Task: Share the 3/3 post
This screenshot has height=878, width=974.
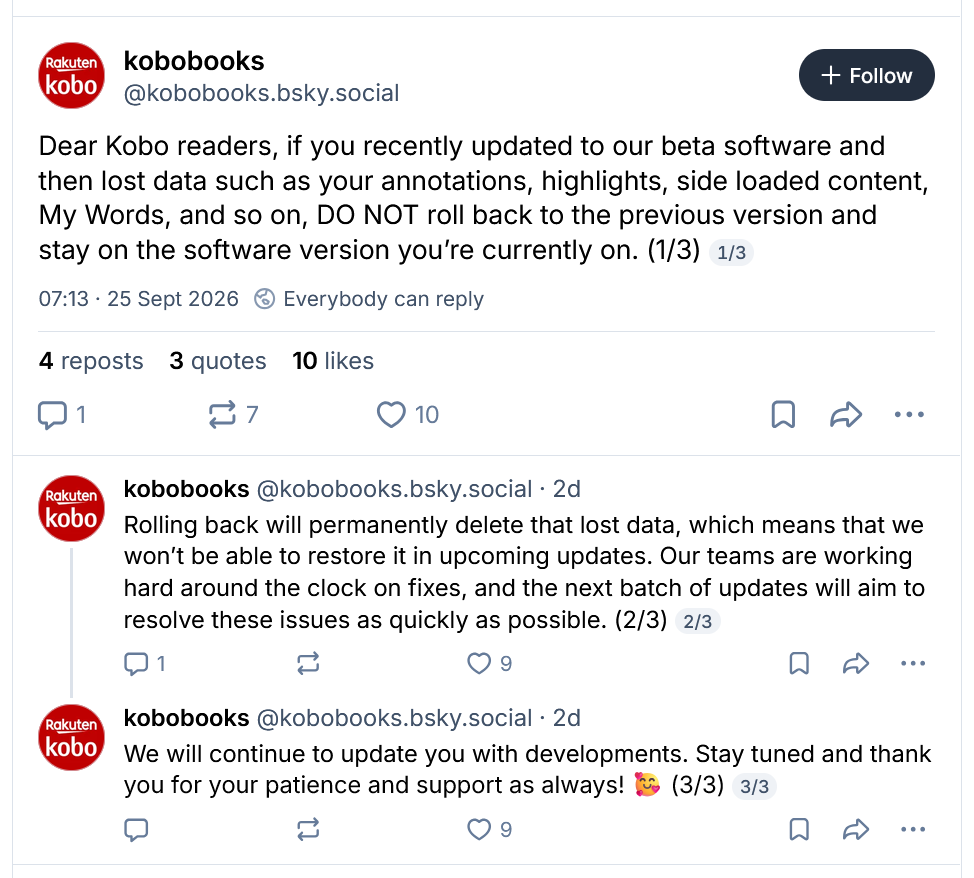Action: [856, 830]
